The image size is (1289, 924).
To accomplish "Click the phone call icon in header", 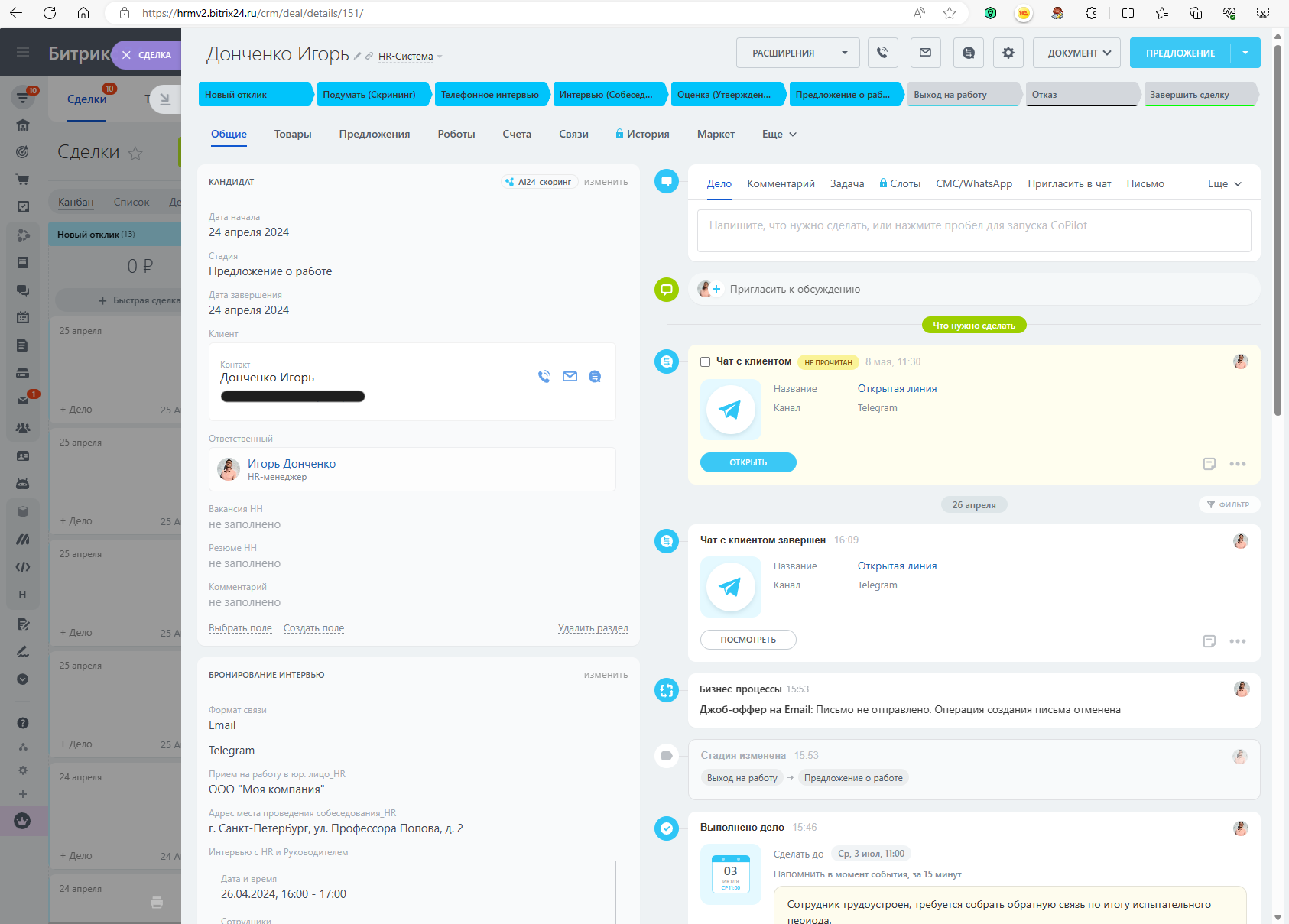I will (882, 53).
